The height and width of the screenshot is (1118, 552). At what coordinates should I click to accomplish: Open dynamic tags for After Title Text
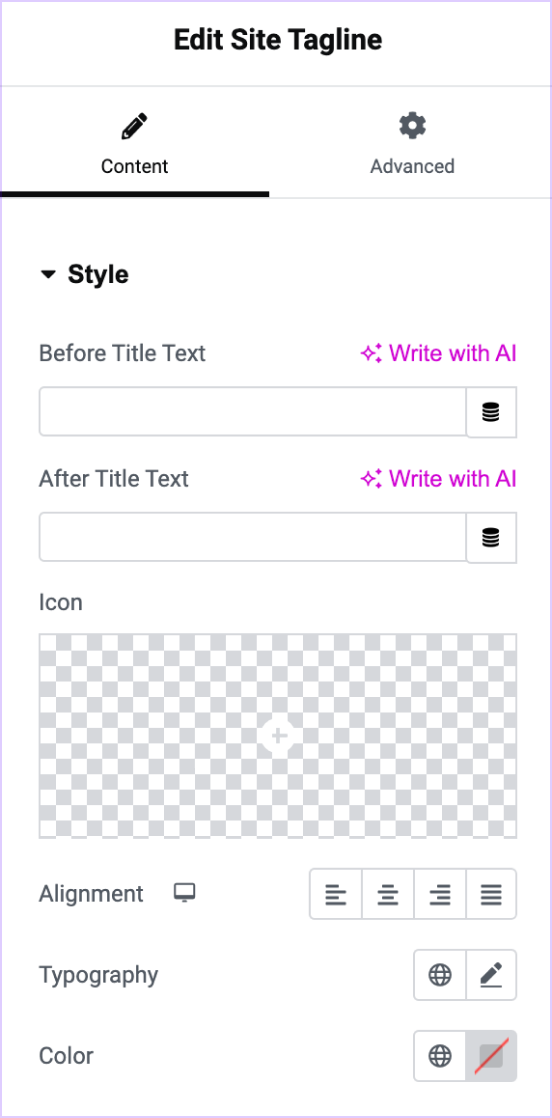491,537
